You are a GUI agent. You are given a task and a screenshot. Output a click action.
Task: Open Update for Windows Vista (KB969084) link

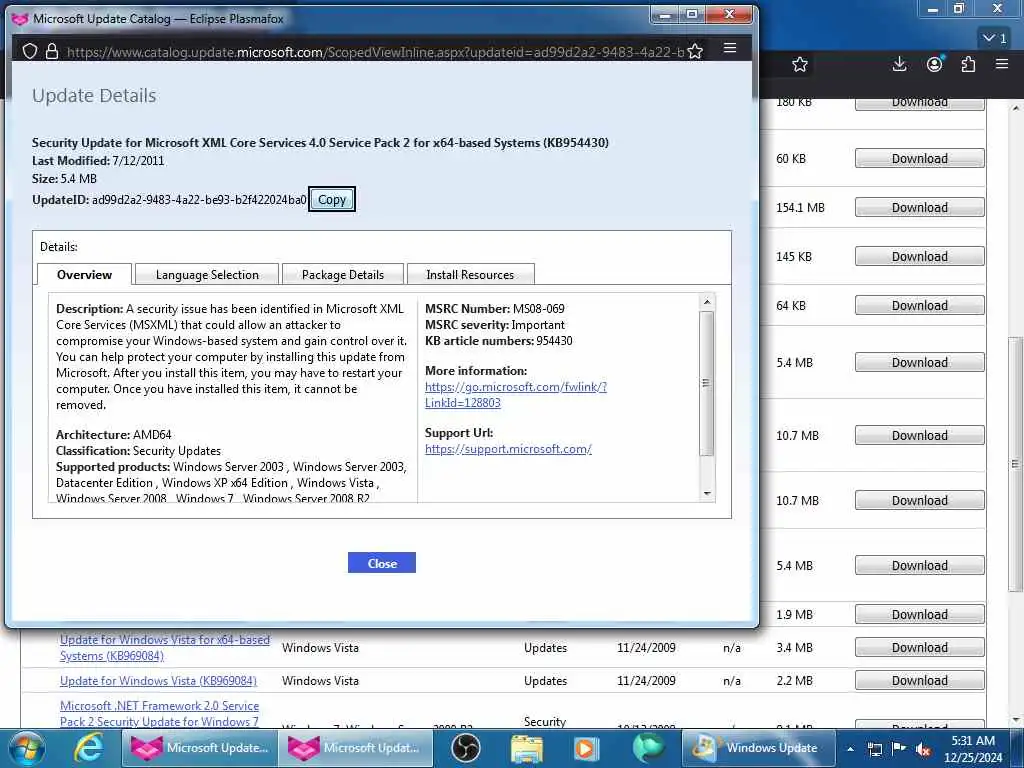(x=158, y=680)
